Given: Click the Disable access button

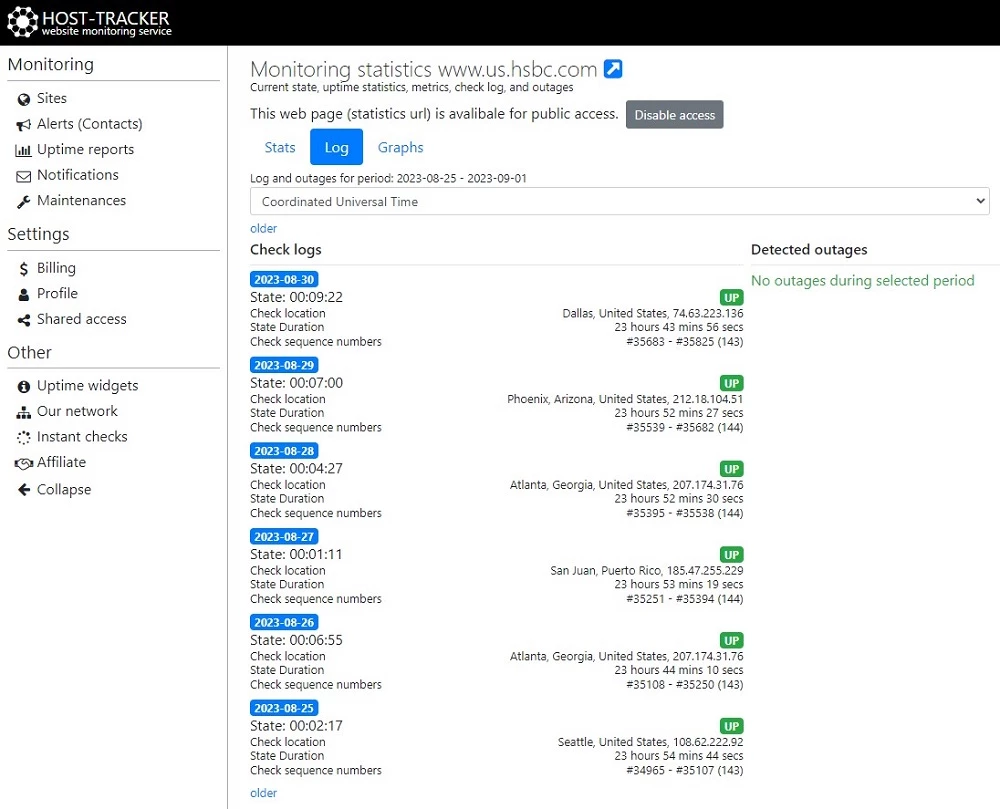Looking at the screenshot, I should coord(675,115).
